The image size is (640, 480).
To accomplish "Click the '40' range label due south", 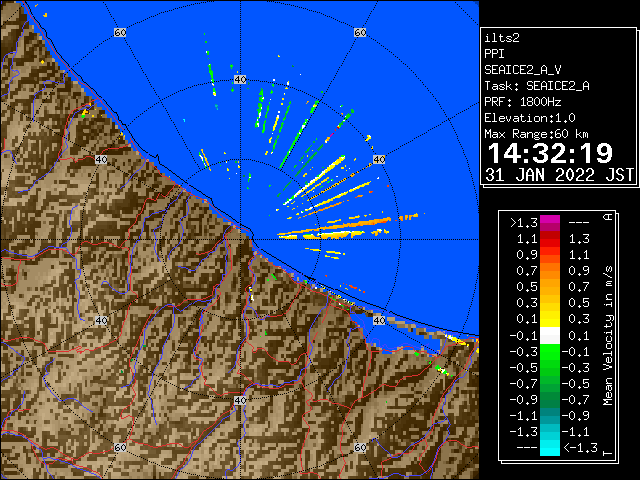I will point(240,400).
